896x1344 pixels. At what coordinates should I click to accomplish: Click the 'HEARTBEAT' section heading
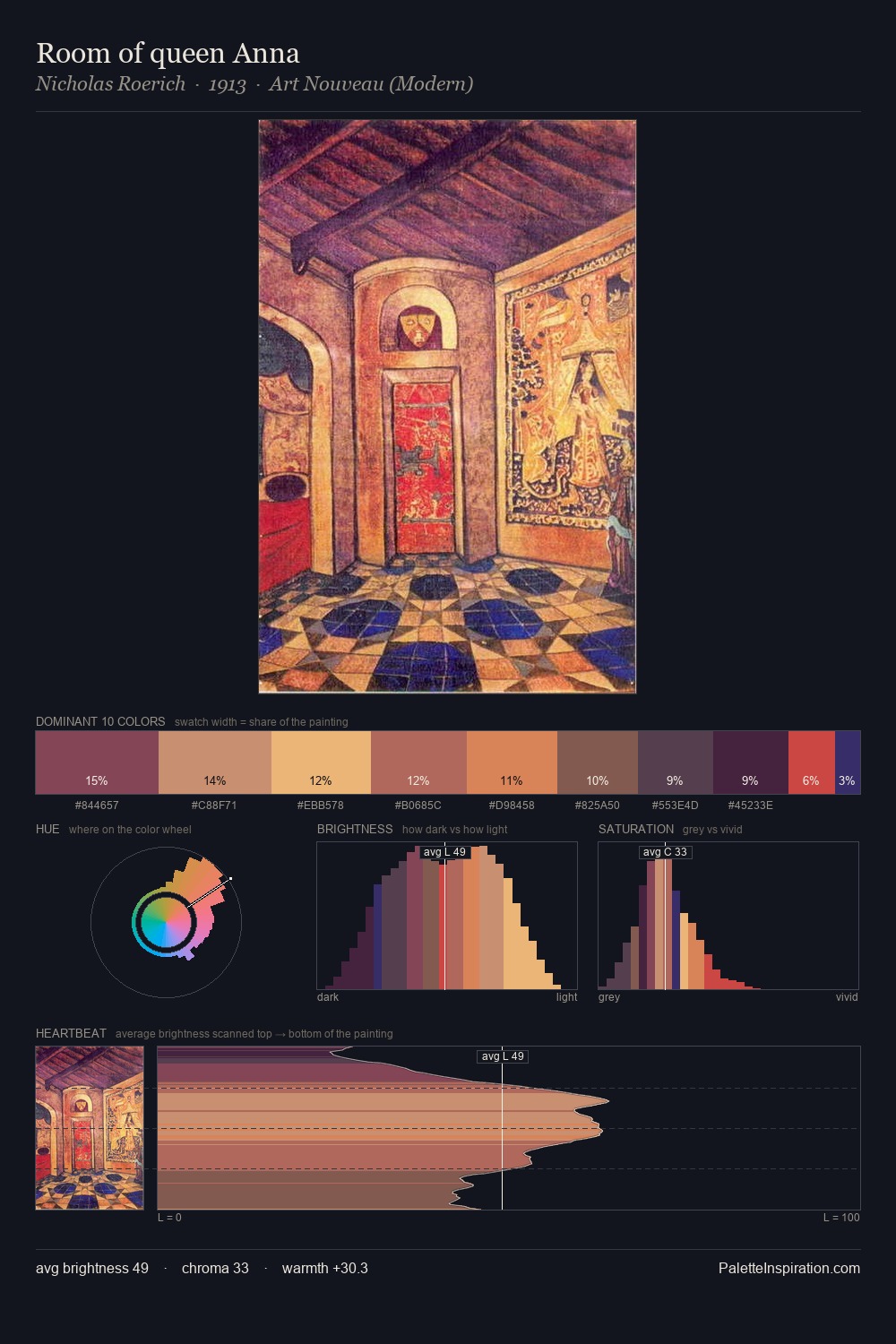[x=71, y=1033]
